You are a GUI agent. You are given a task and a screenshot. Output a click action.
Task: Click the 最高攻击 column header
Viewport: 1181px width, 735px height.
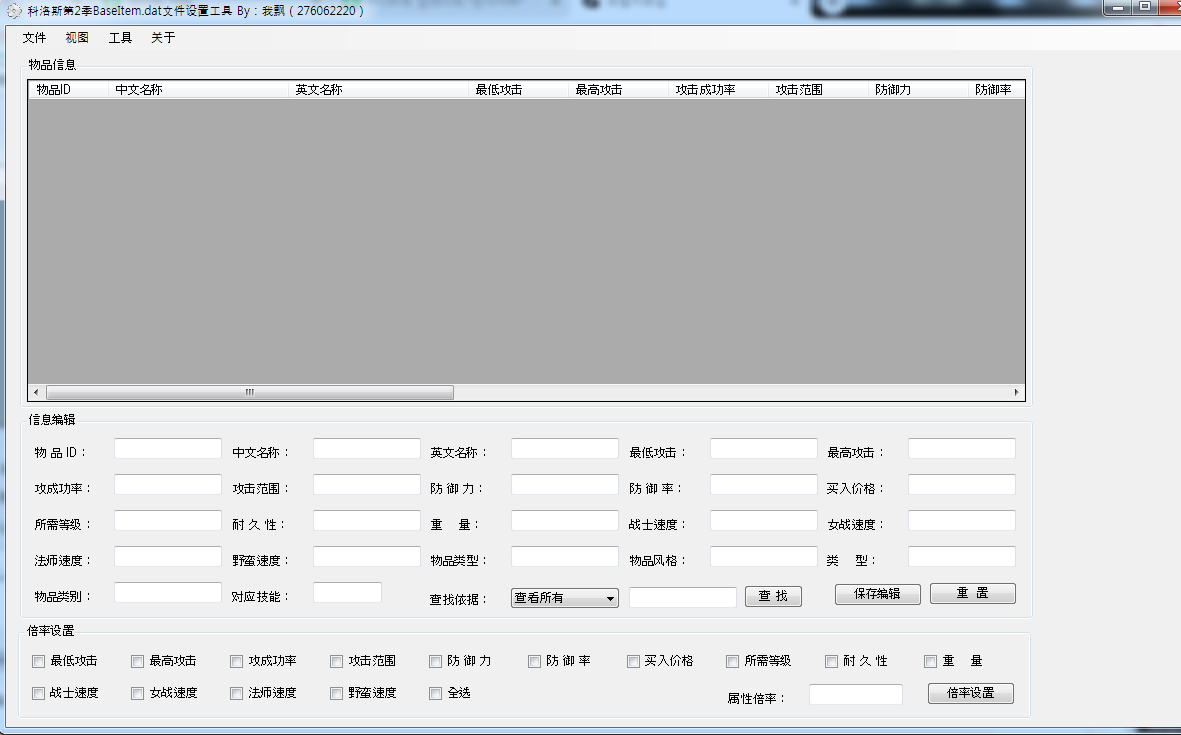coord(618,90)
